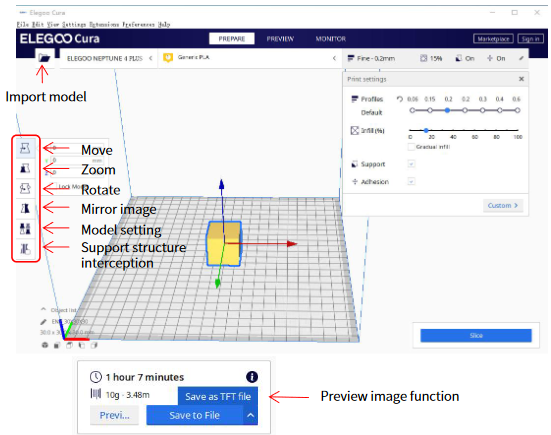Open the Fine - 0.2mm profile dropdown
Viewport: 551px width, 435px height.
371,58
